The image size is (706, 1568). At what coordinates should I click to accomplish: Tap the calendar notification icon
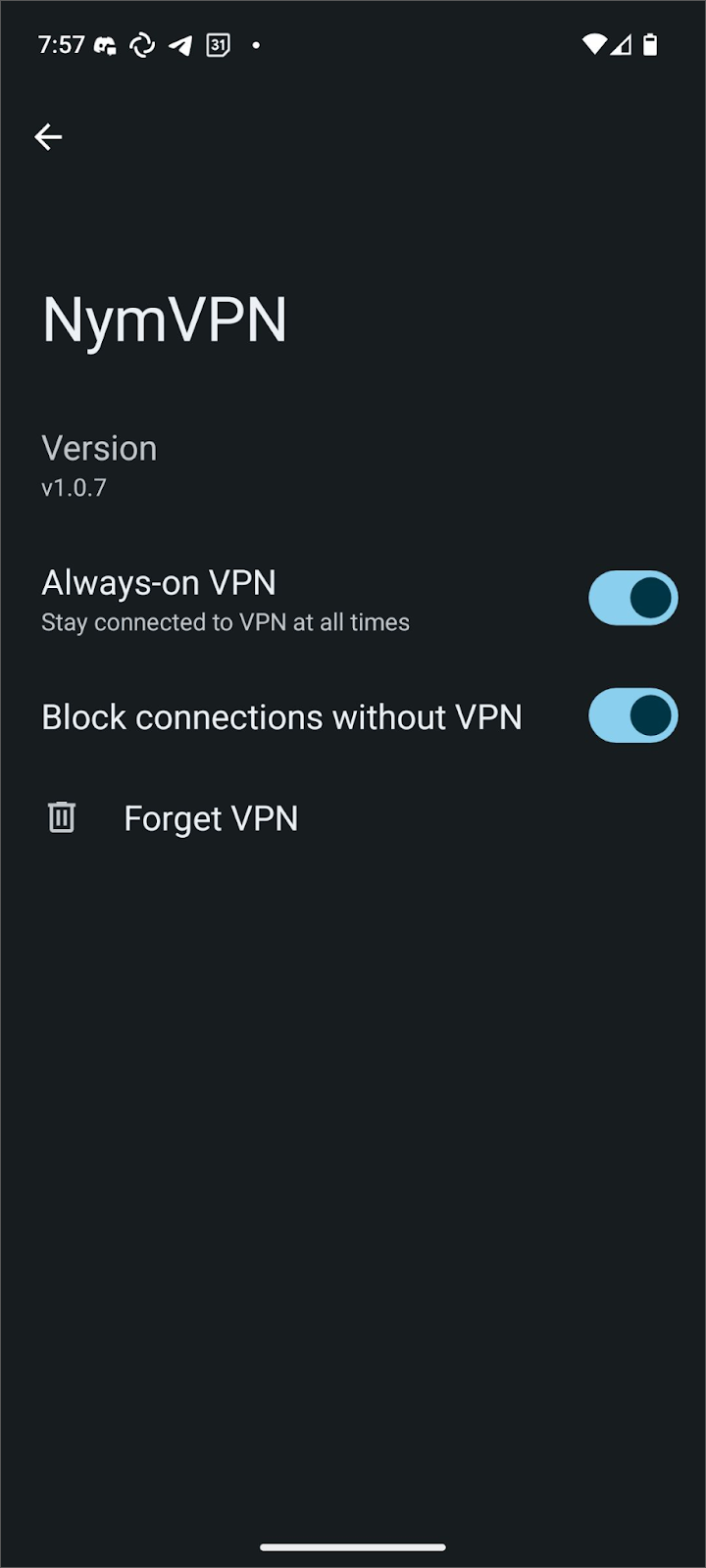tap(219, 45)
